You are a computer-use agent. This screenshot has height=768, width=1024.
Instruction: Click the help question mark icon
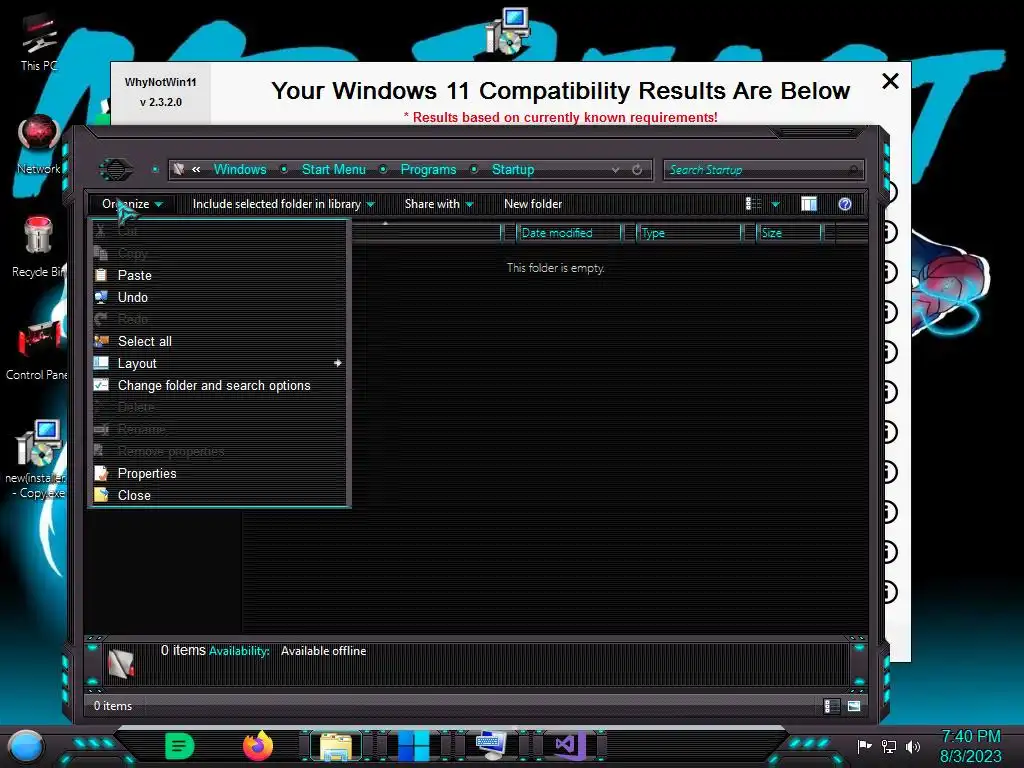[x=844, y=204]
